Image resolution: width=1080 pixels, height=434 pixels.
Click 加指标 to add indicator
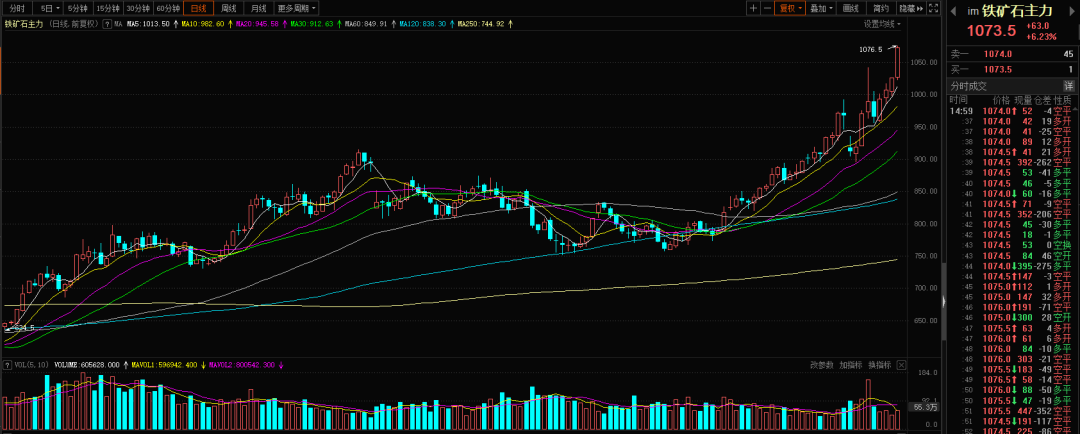[x=851, y=364]
